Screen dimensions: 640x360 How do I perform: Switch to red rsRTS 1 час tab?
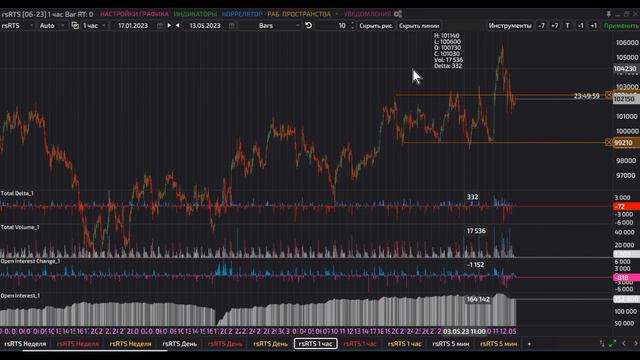(360, 344)
